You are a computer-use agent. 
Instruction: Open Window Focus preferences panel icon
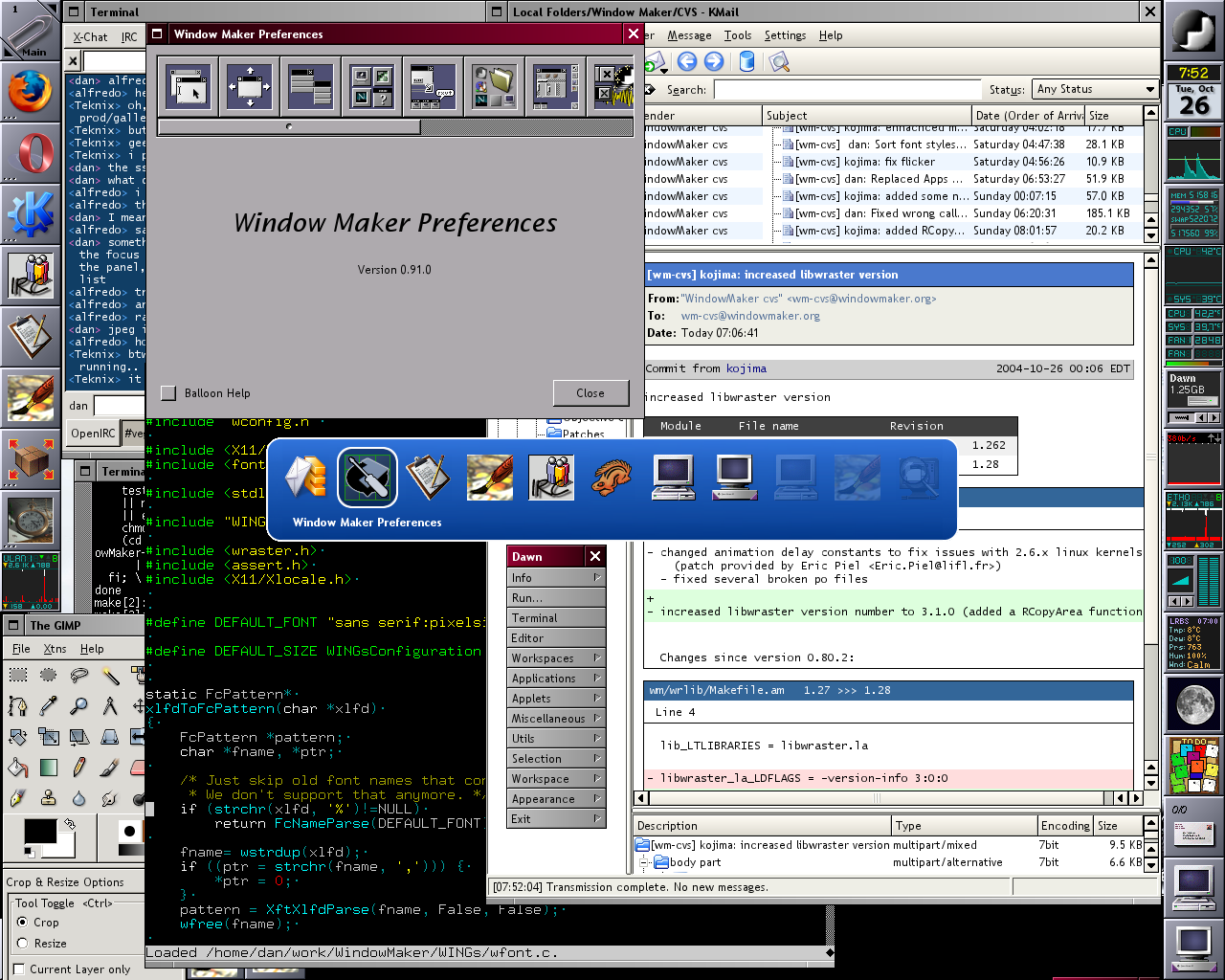188,86
